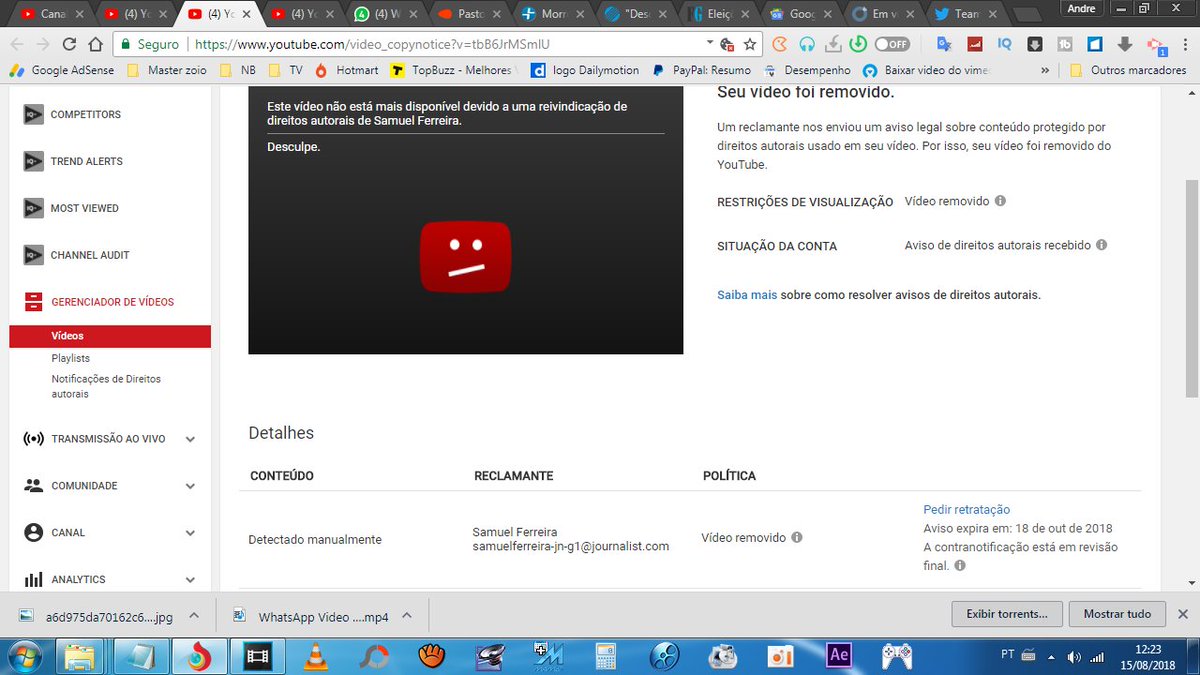Click the Mostrar tudo button

[1117, 614]
